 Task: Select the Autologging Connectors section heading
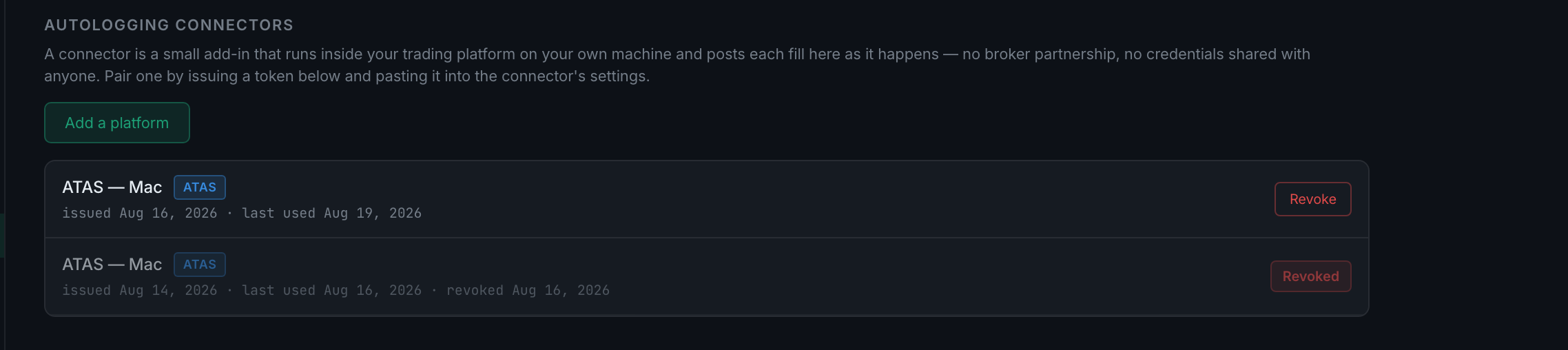(x=169, y=25)
